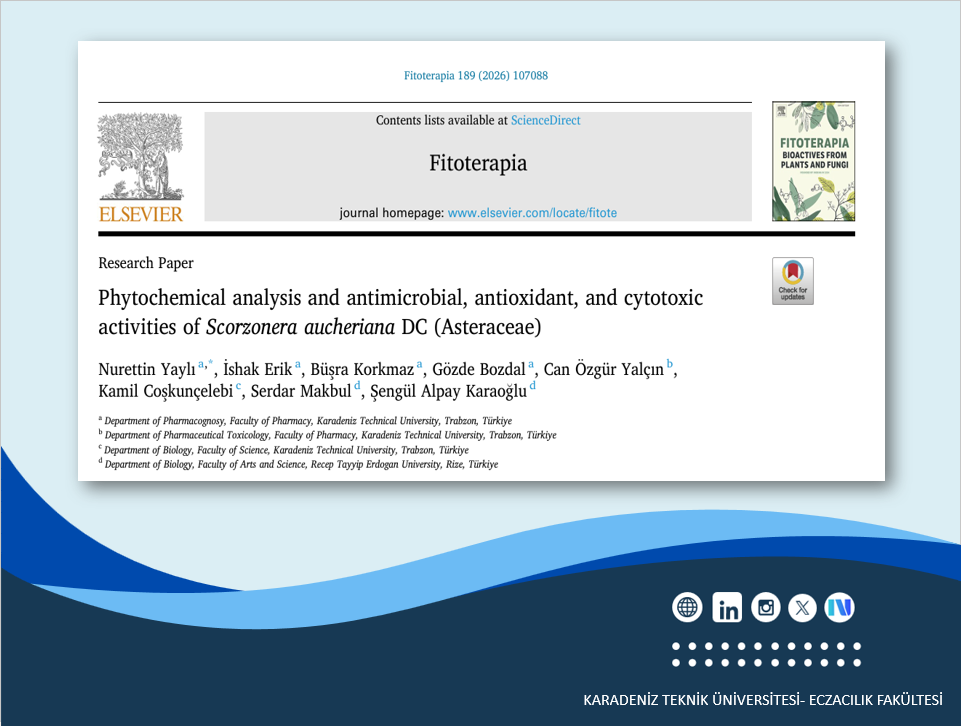Select author Şengül Alpay Karaoğlu

(x=448, y=389)
